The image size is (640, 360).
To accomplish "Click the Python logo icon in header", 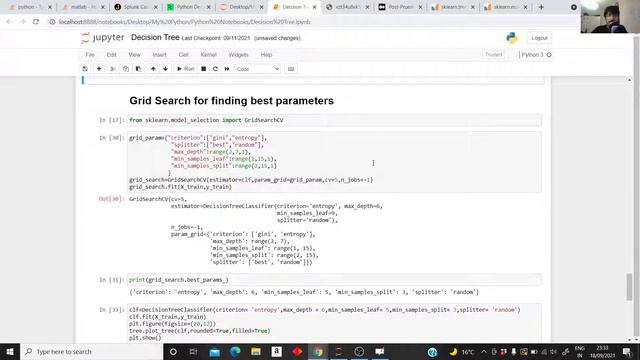I will pyautogui.click(x=512, y=38).
